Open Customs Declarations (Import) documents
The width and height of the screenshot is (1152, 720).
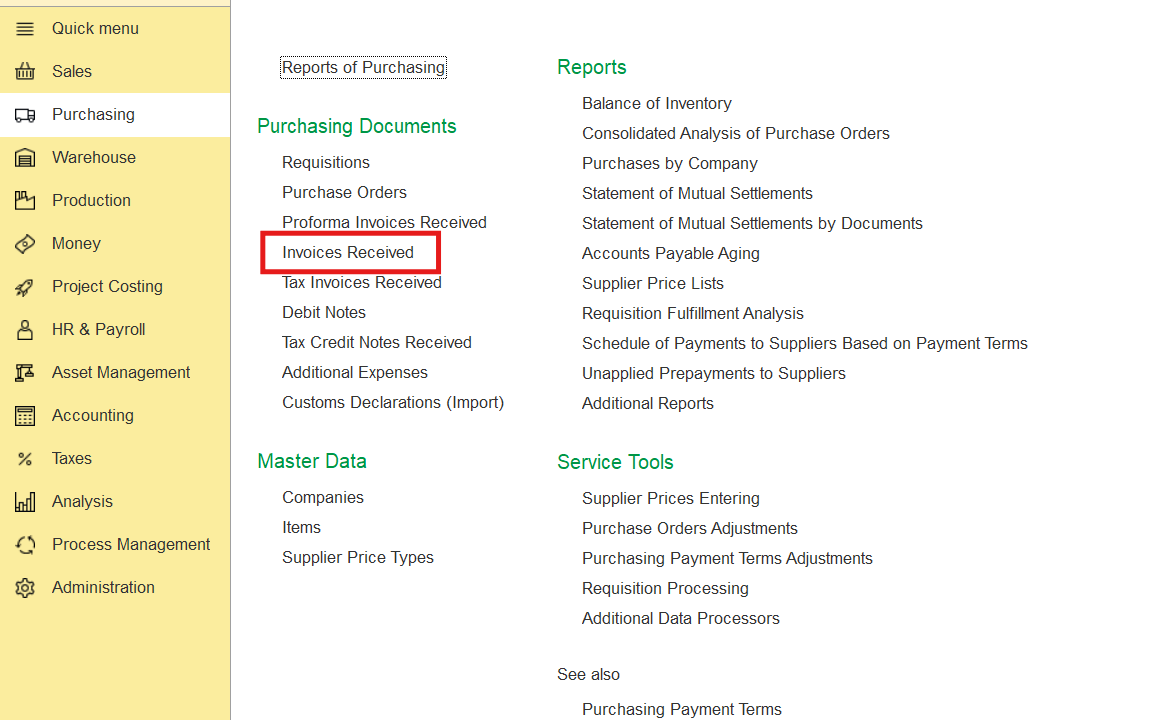click(393, 403)
